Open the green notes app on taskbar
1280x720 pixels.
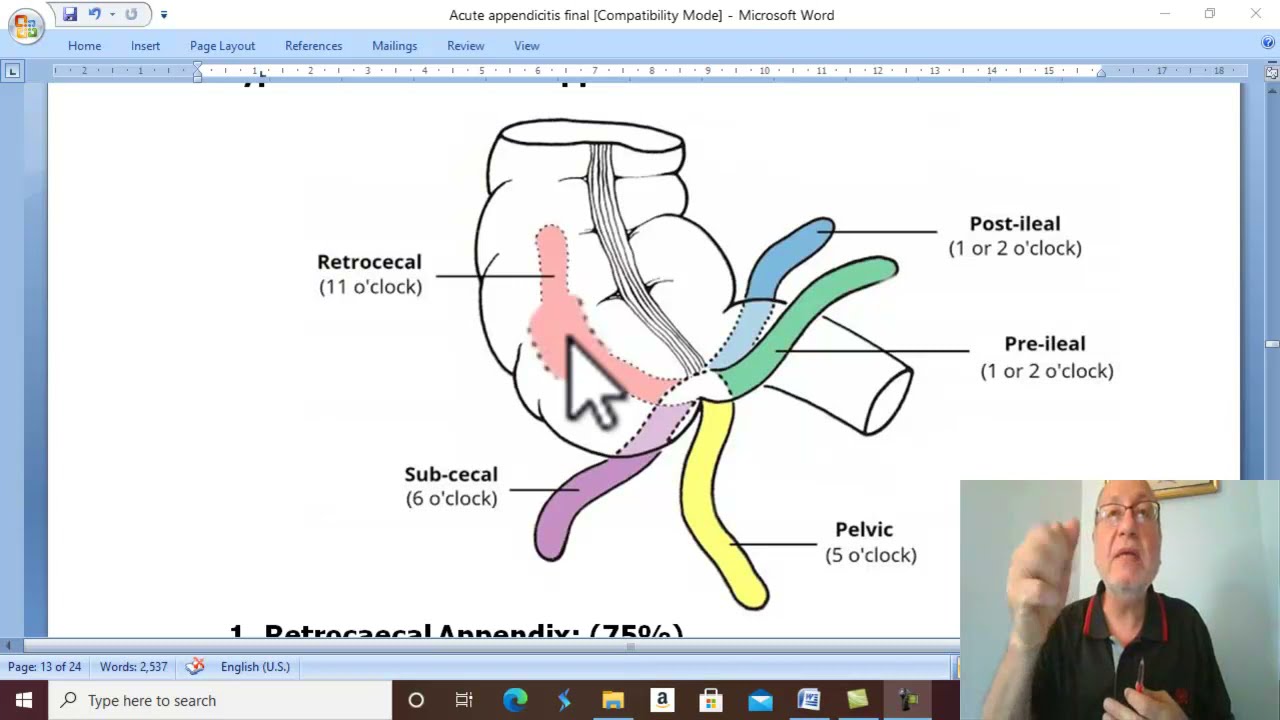858,700
